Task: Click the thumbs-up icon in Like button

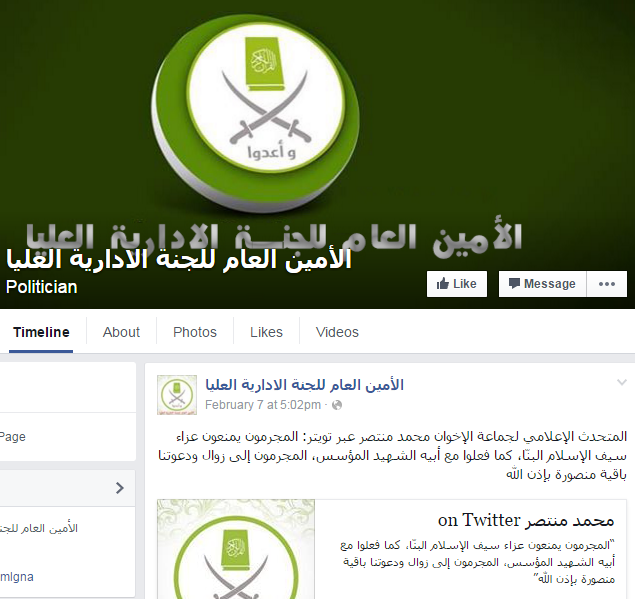Action: 443,284
